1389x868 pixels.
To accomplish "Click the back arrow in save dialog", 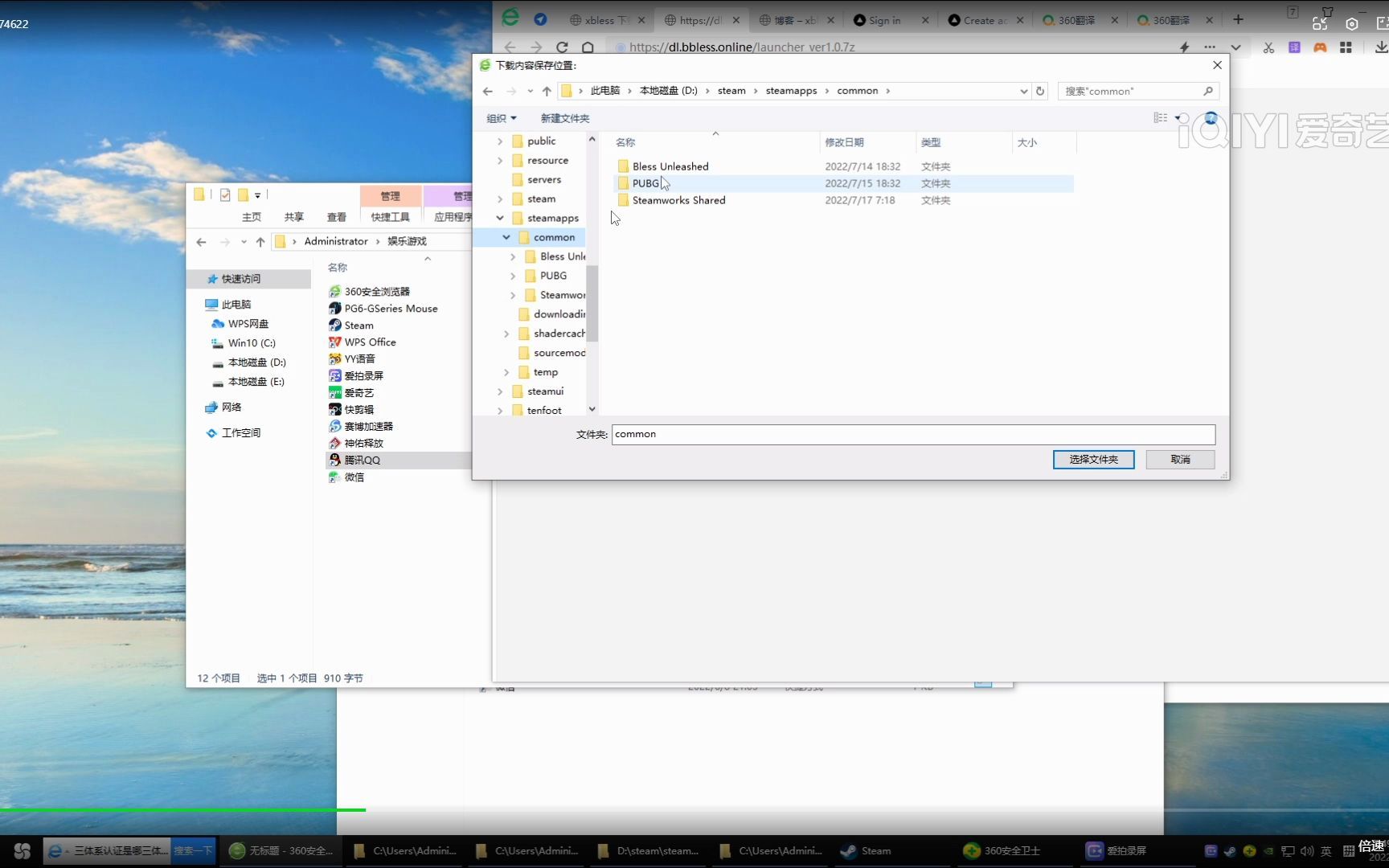I will tap(488, 91).
